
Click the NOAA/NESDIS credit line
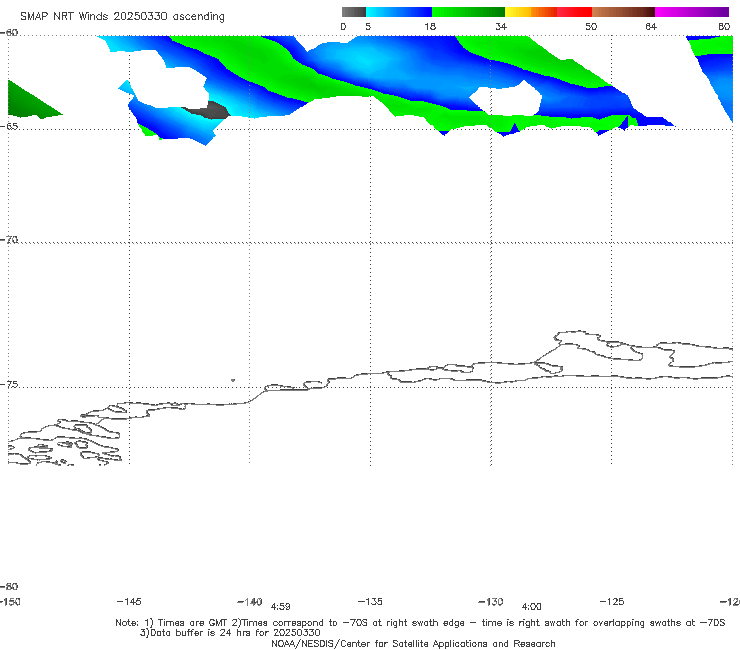pyautogui.click(x=413, y=644)
